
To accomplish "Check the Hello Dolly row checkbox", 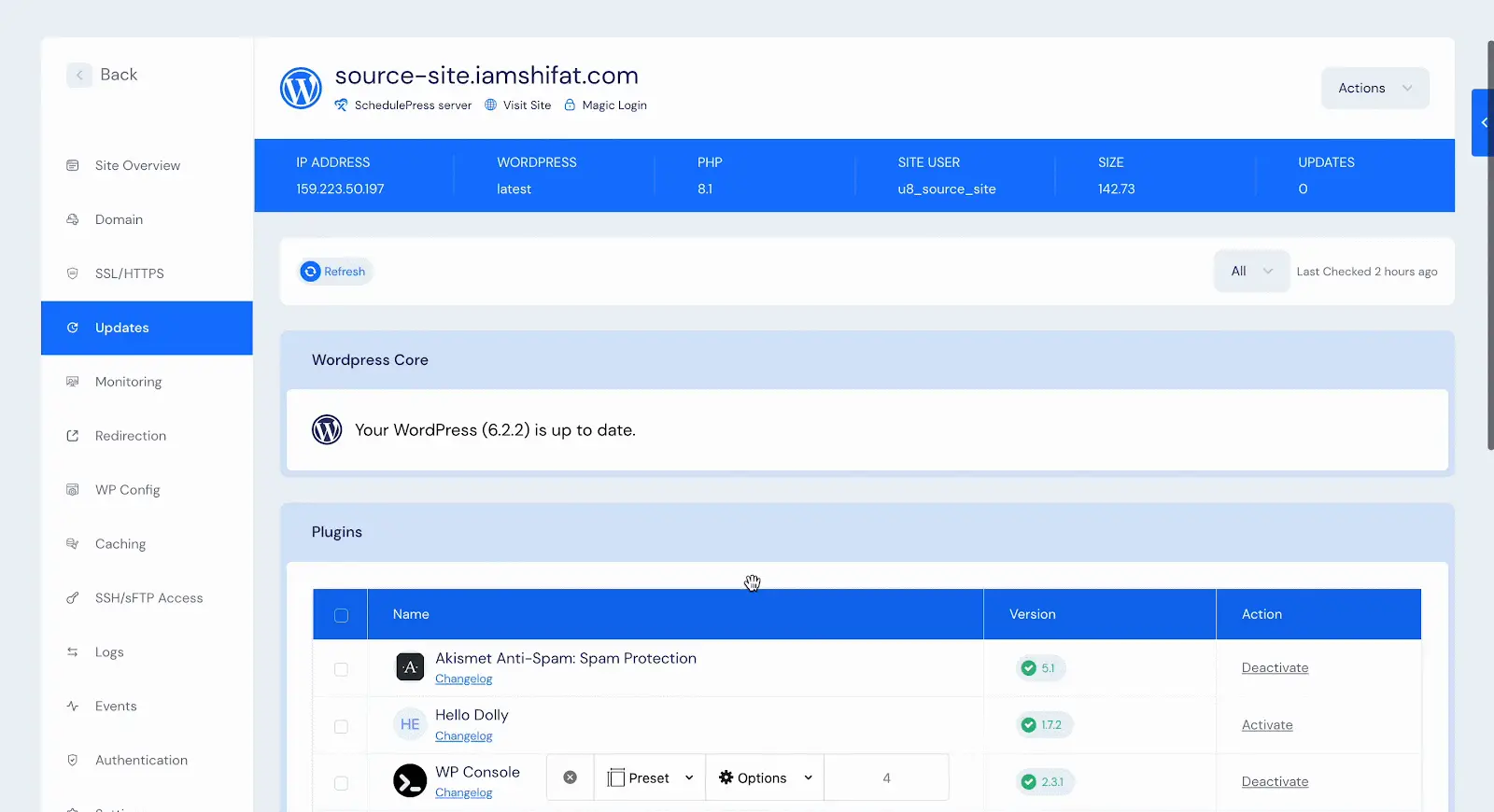I will 341,726.
